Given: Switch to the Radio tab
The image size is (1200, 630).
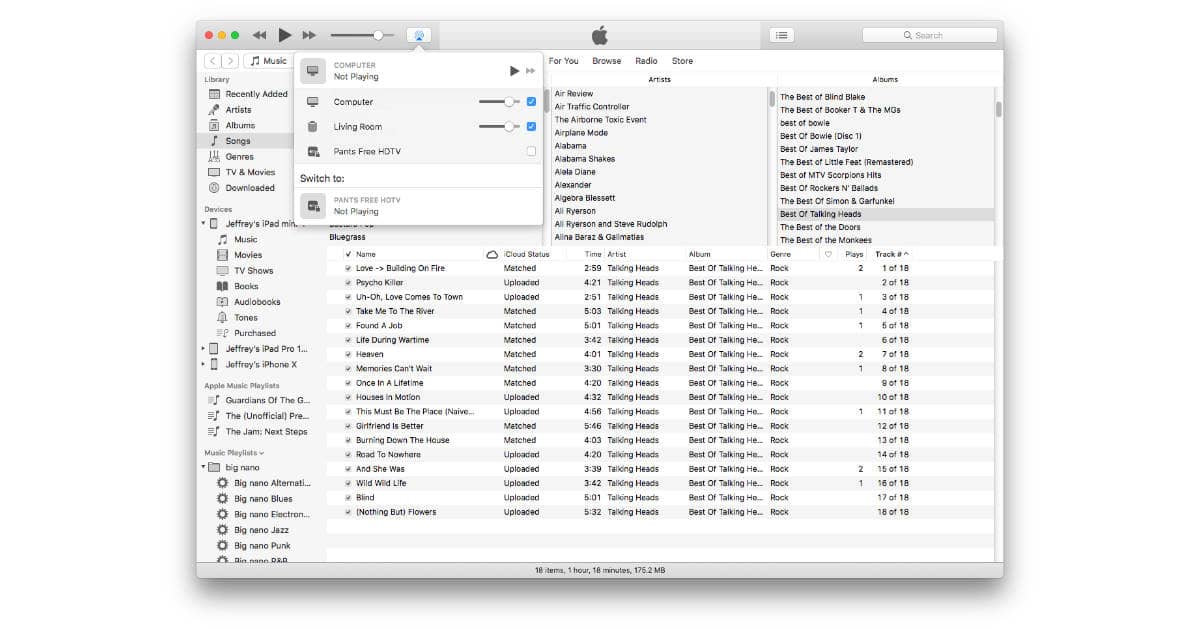Looking at the screenshot, I should click(x=646, y=61).
